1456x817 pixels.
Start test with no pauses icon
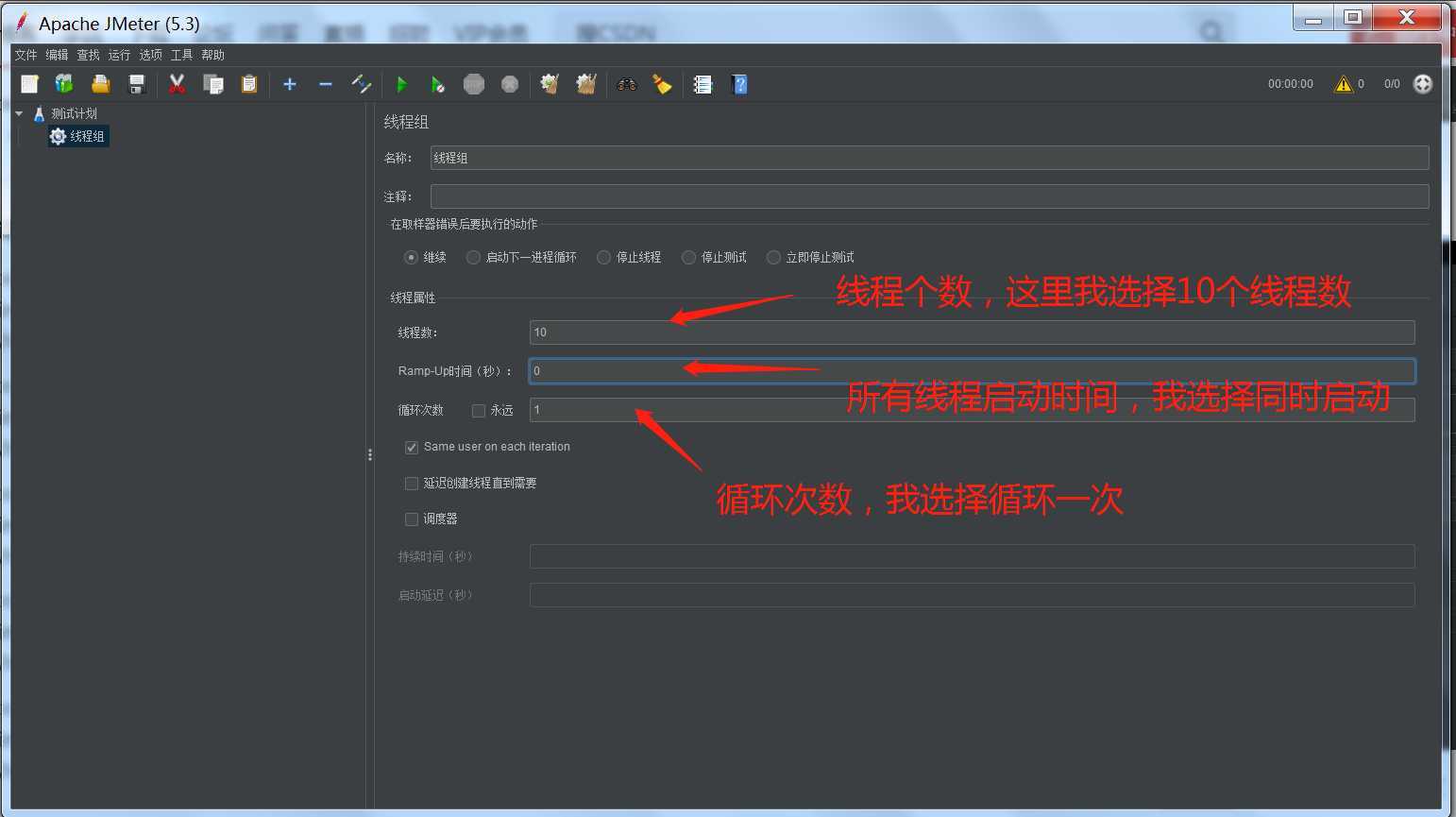click(x=438, y=84)
